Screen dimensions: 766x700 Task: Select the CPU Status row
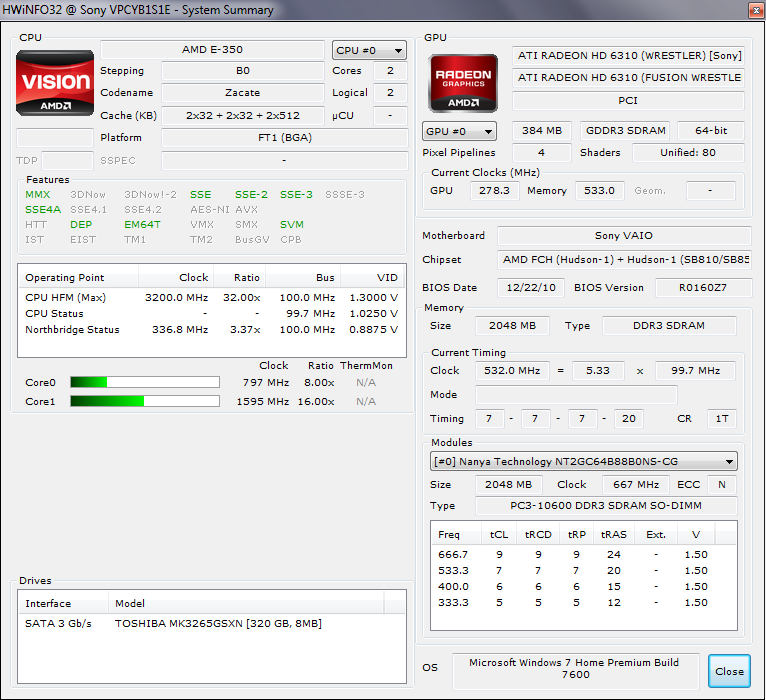click(212, 314)
